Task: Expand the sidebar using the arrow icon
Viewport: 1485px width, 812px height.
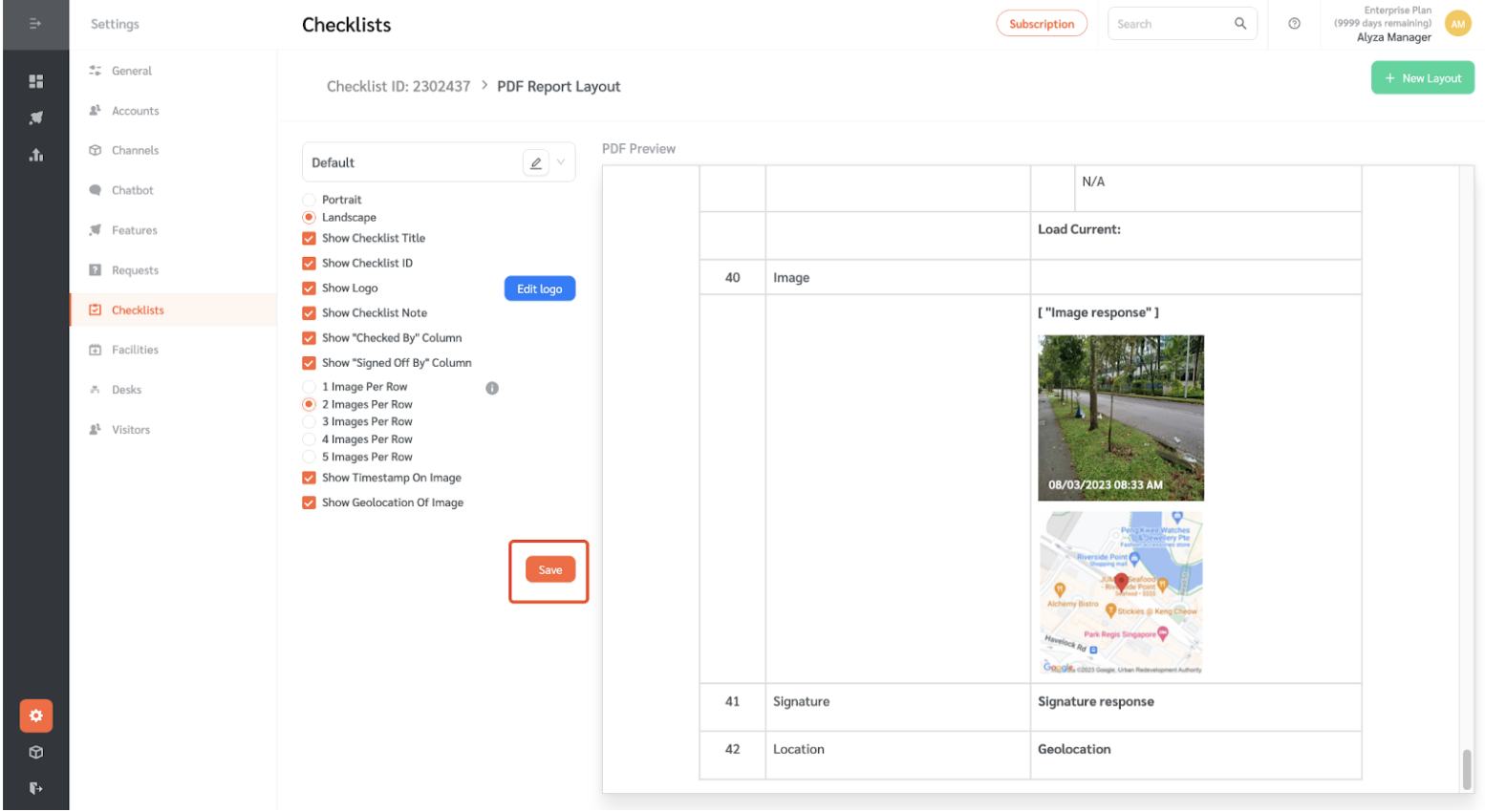Action: pos(35,24)
